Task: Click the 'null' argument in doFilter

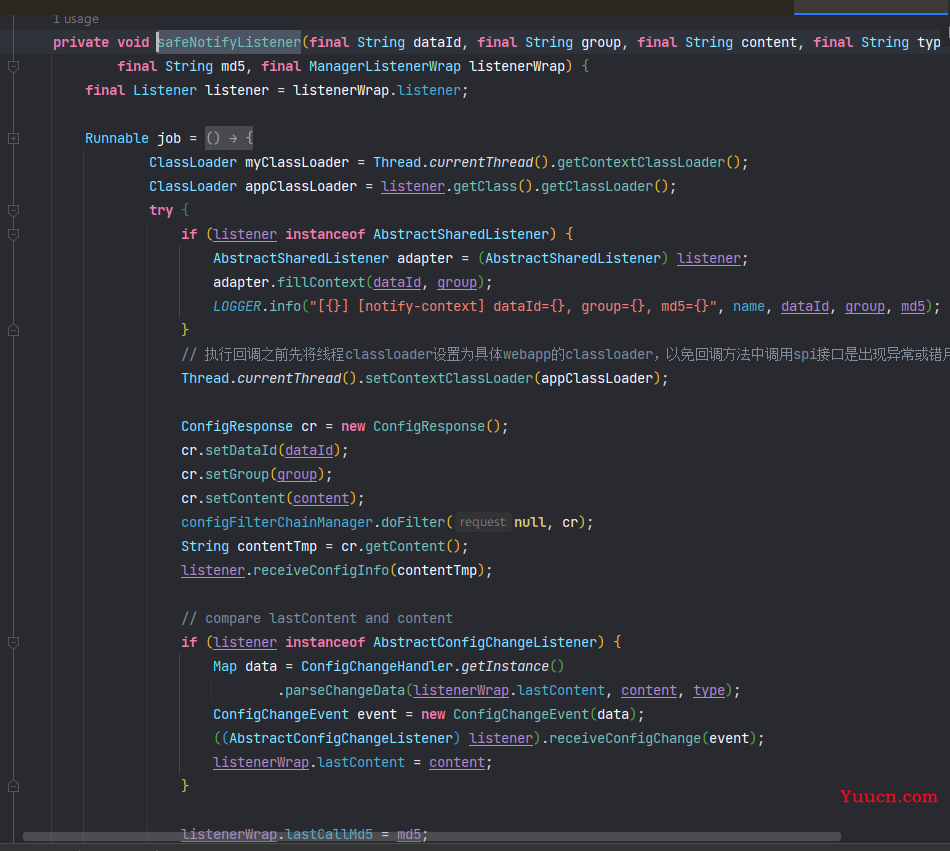Action: tap(530, 522)
